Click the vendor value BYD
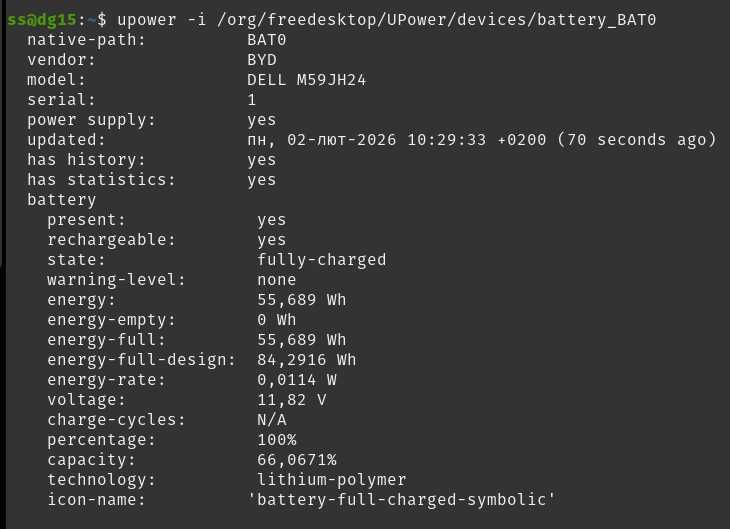 [x=262, y=60]
